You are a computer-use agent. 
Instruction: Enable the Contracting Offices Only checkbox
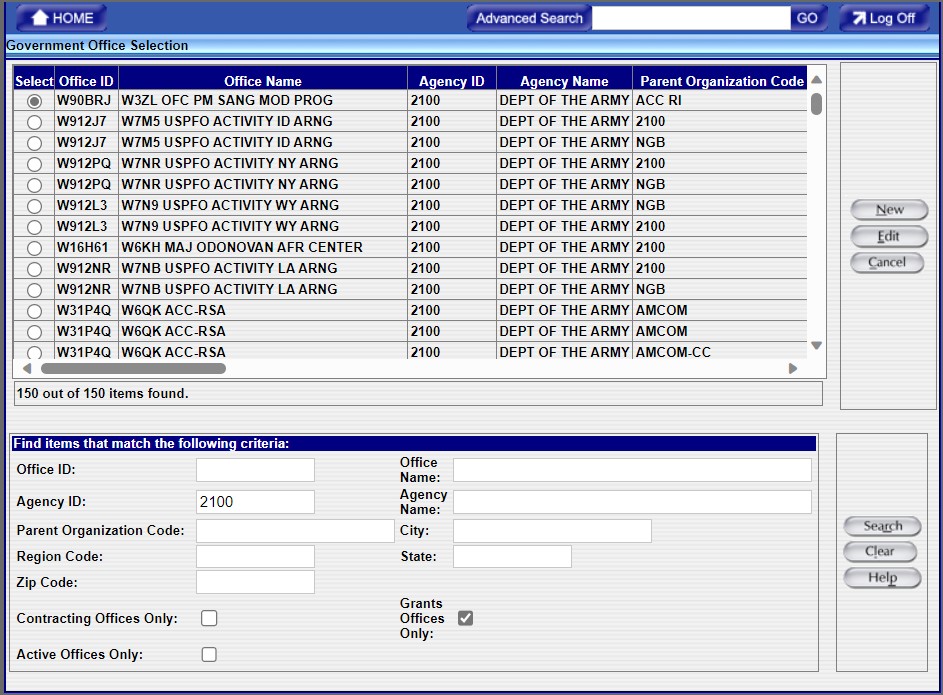tap(209, 618)
